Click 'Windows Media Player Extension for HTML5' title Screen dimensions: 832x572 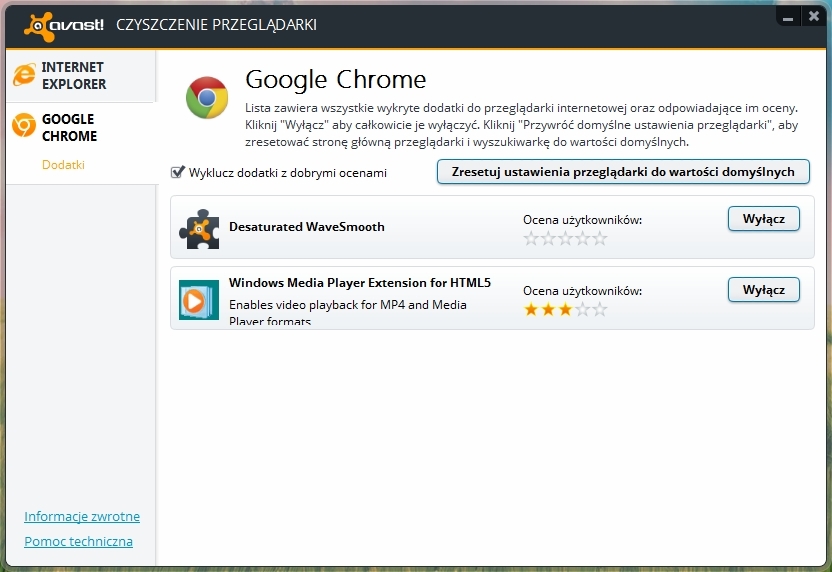click(360, 283)
